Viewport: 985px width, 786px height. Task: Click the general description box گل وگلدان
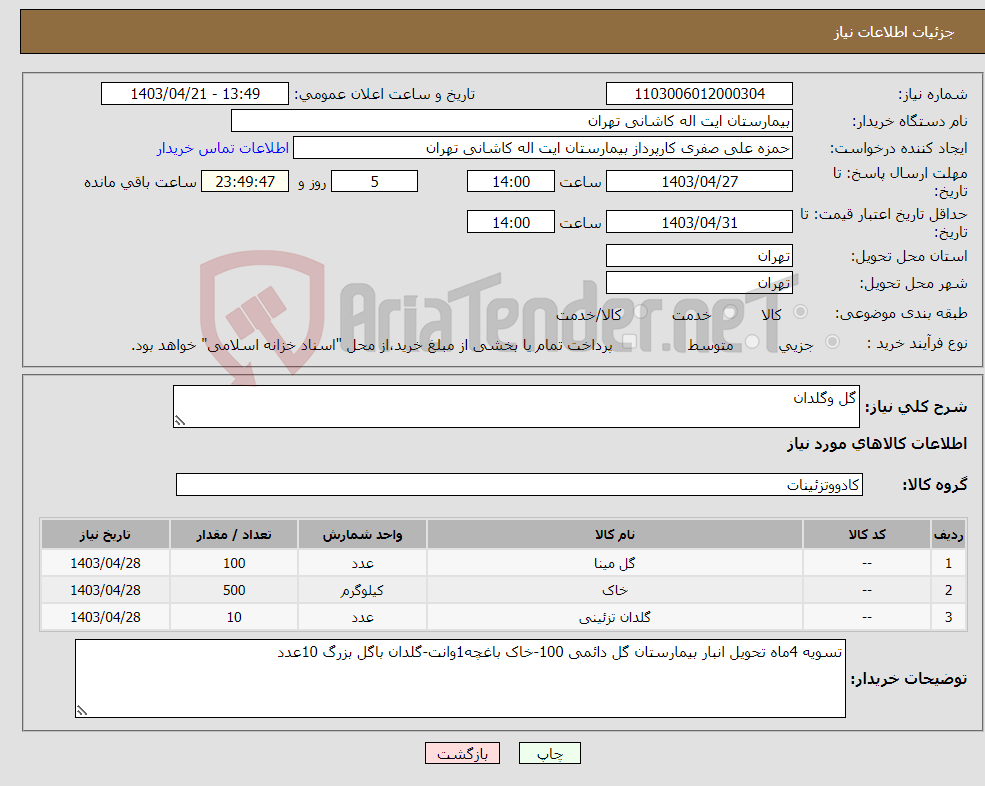[516, 407]
